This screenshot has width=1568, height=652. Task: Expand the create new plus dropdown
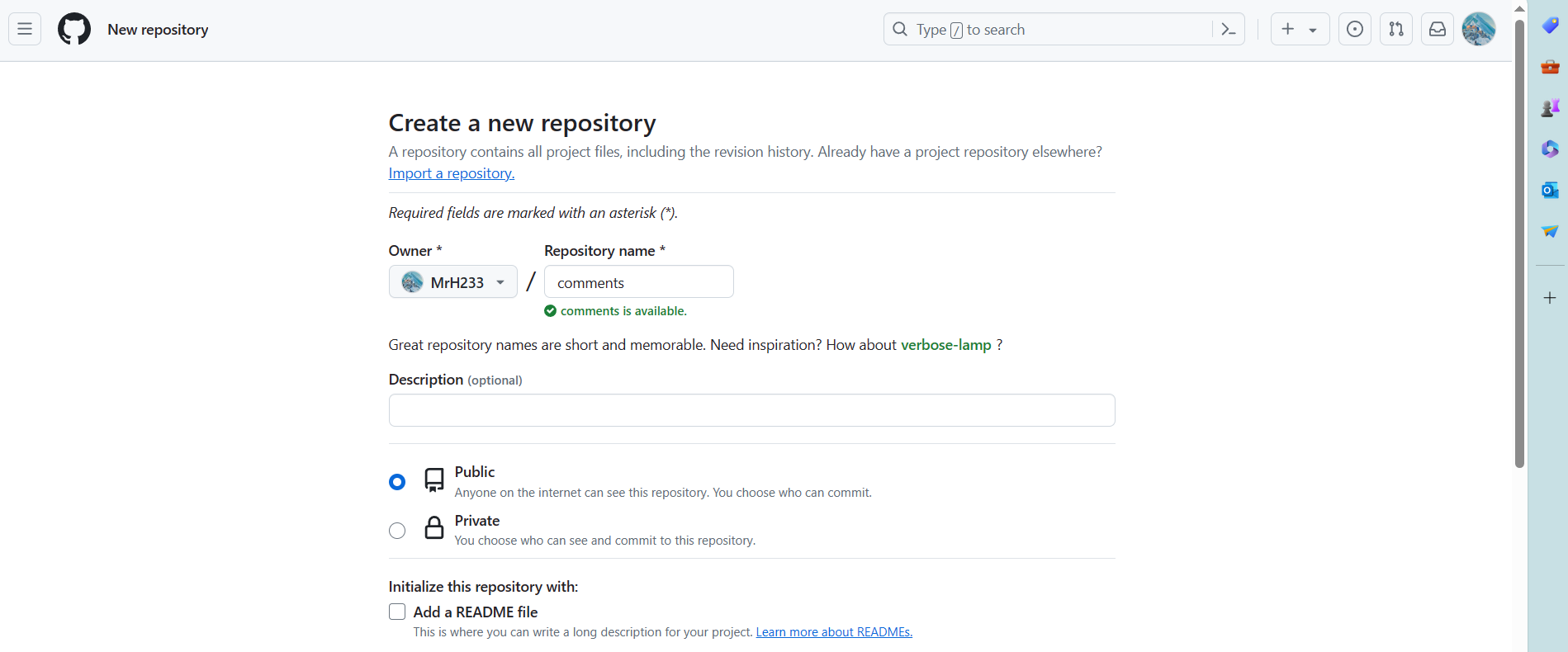pos(1300,30)
